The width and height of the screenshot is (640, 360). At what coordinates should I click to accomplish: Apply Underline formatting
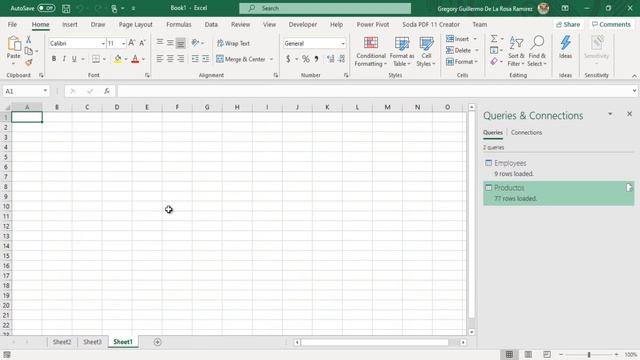point(74,59)
